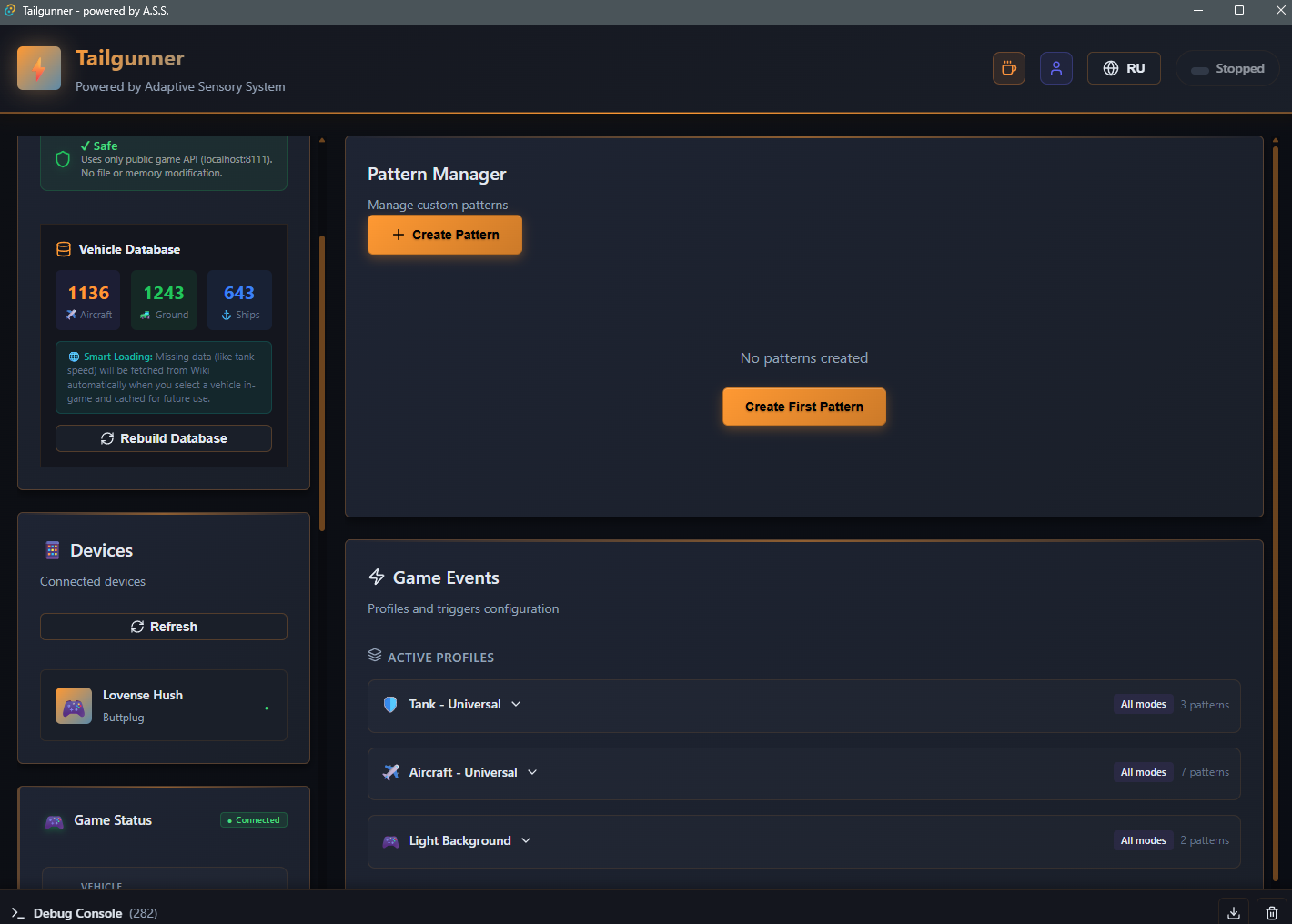Clear debug console with trash icon
Image resolution: width=1292 pixels, height=924 pixels.
pos(1272,913)
